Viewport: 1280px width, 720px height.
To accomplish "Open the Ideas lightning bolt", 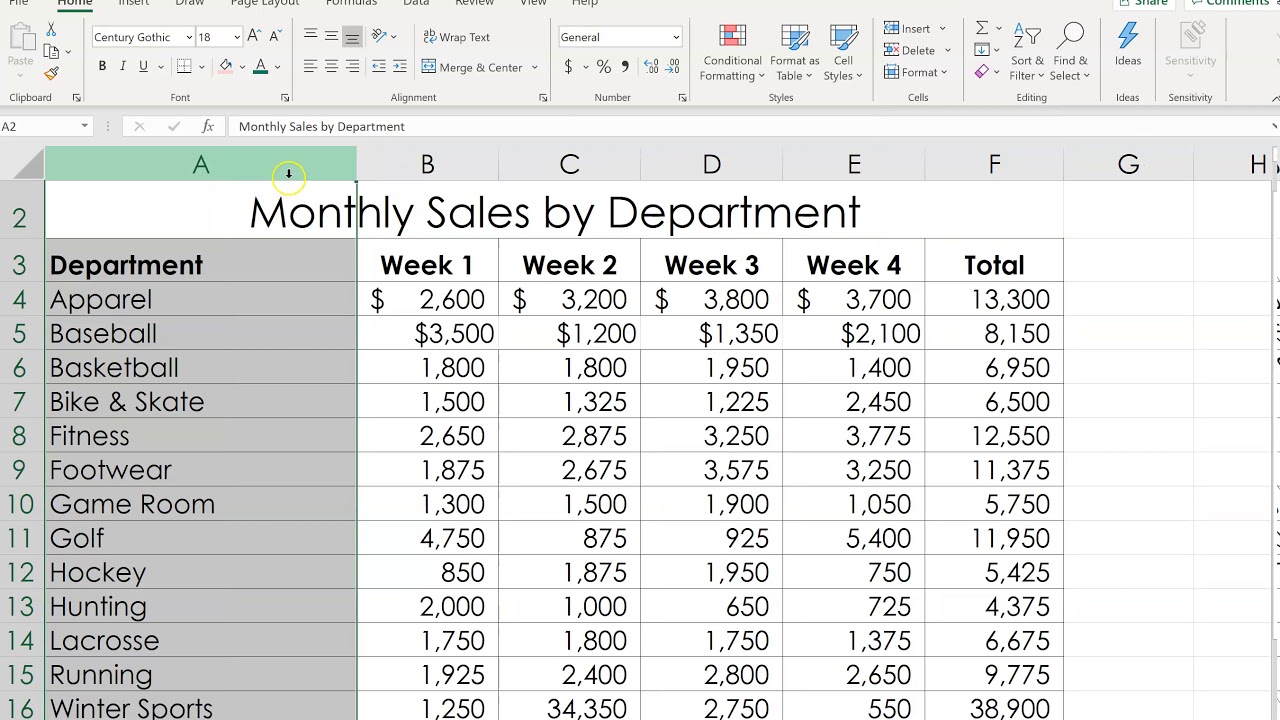I will 1127,45.
